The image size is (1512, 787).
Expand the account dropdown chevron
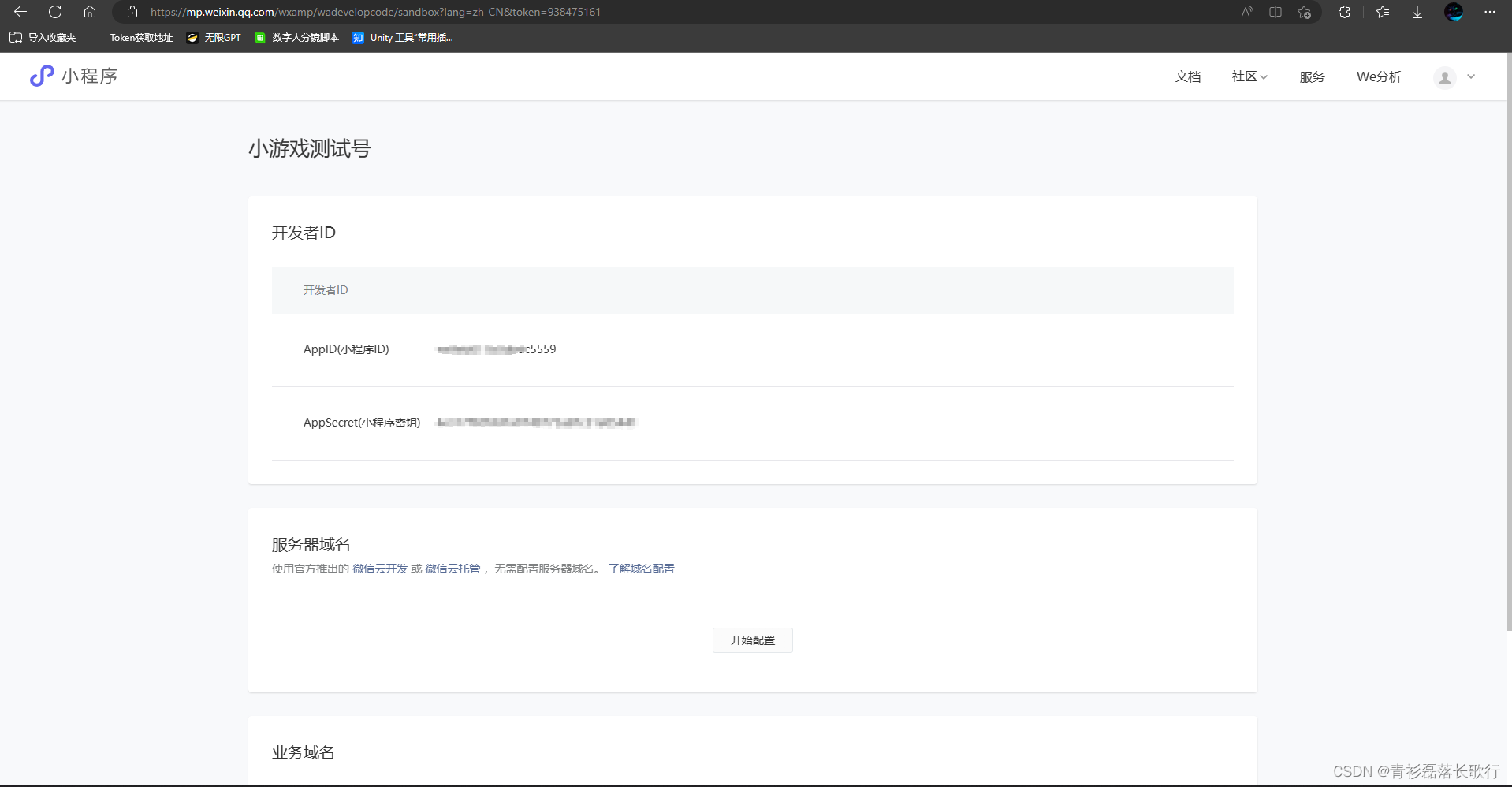click(1471, 76)
